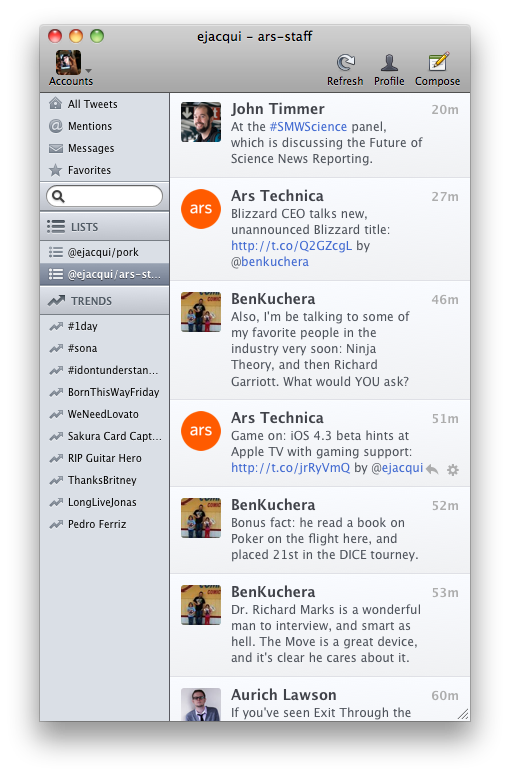Screen dimensions: 510x776
Task: Click the 60m timestamp
Action: pos(445,696)
